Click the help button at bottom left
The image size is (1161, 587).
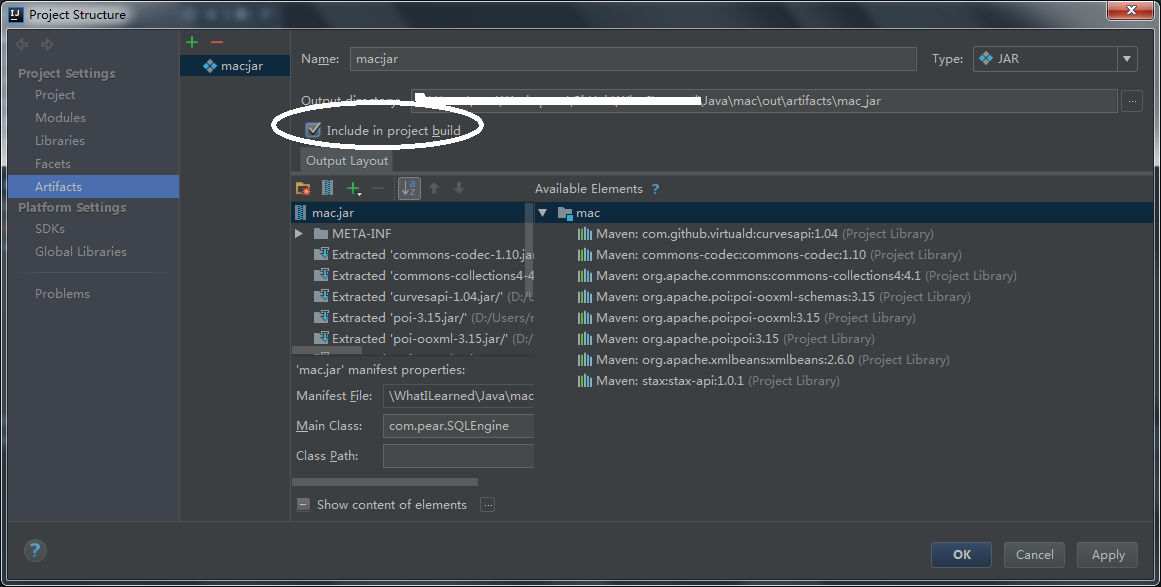(35, 550)
